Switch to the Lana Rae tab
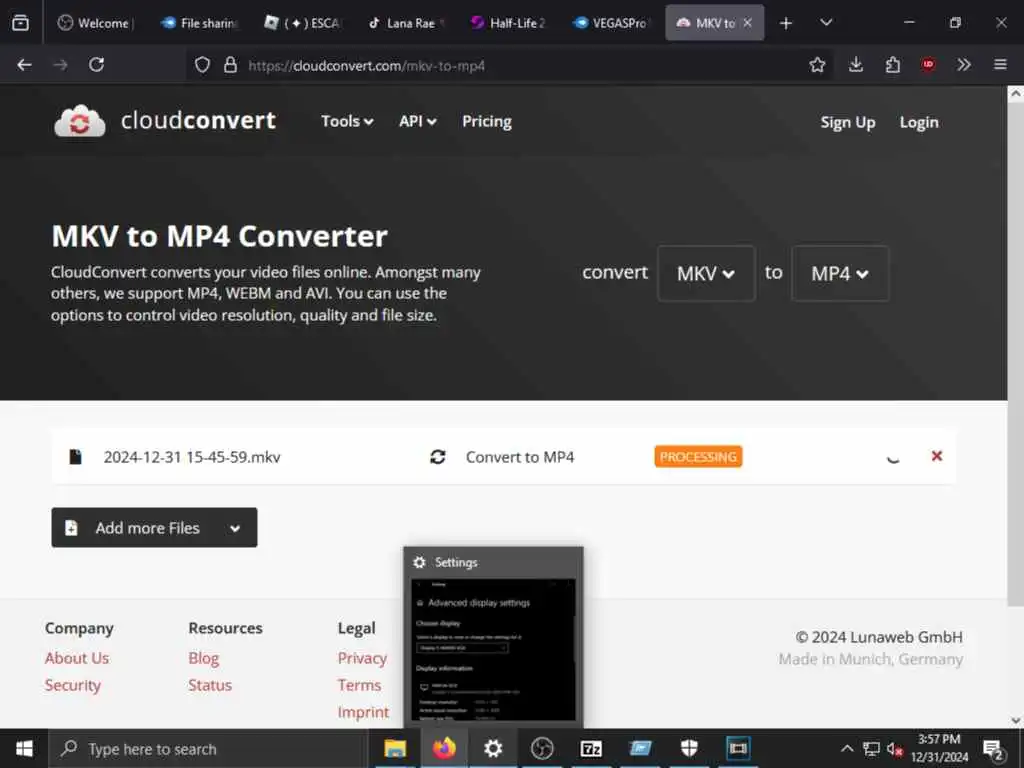Image resolution: width=1024 pixels, height=768 pixels. (408, 23)
